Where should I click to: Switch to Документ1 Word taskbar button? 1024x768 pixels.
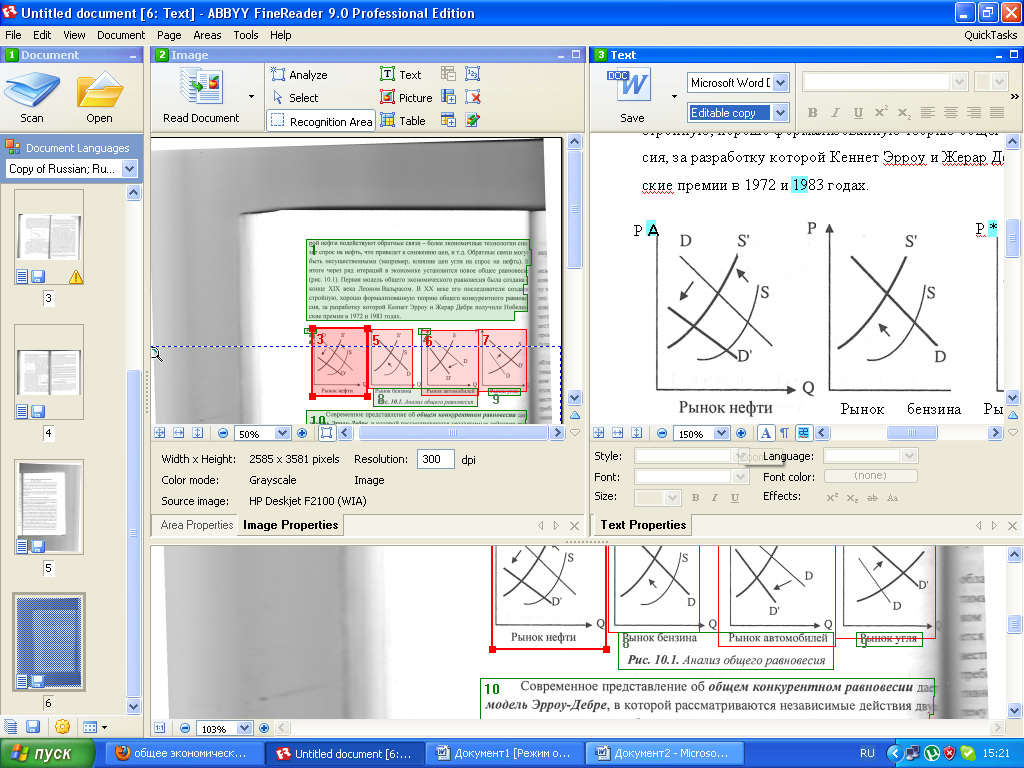(504, 753)
